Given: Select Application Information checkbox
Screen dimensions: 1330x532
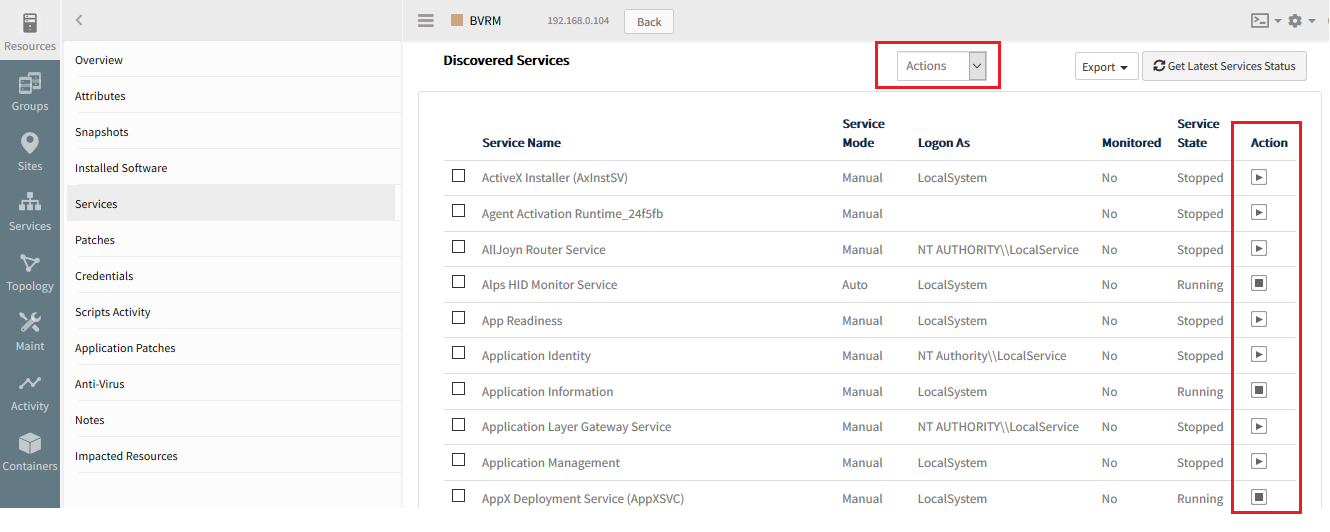Looking at the screenshot, I should [459, 389].
